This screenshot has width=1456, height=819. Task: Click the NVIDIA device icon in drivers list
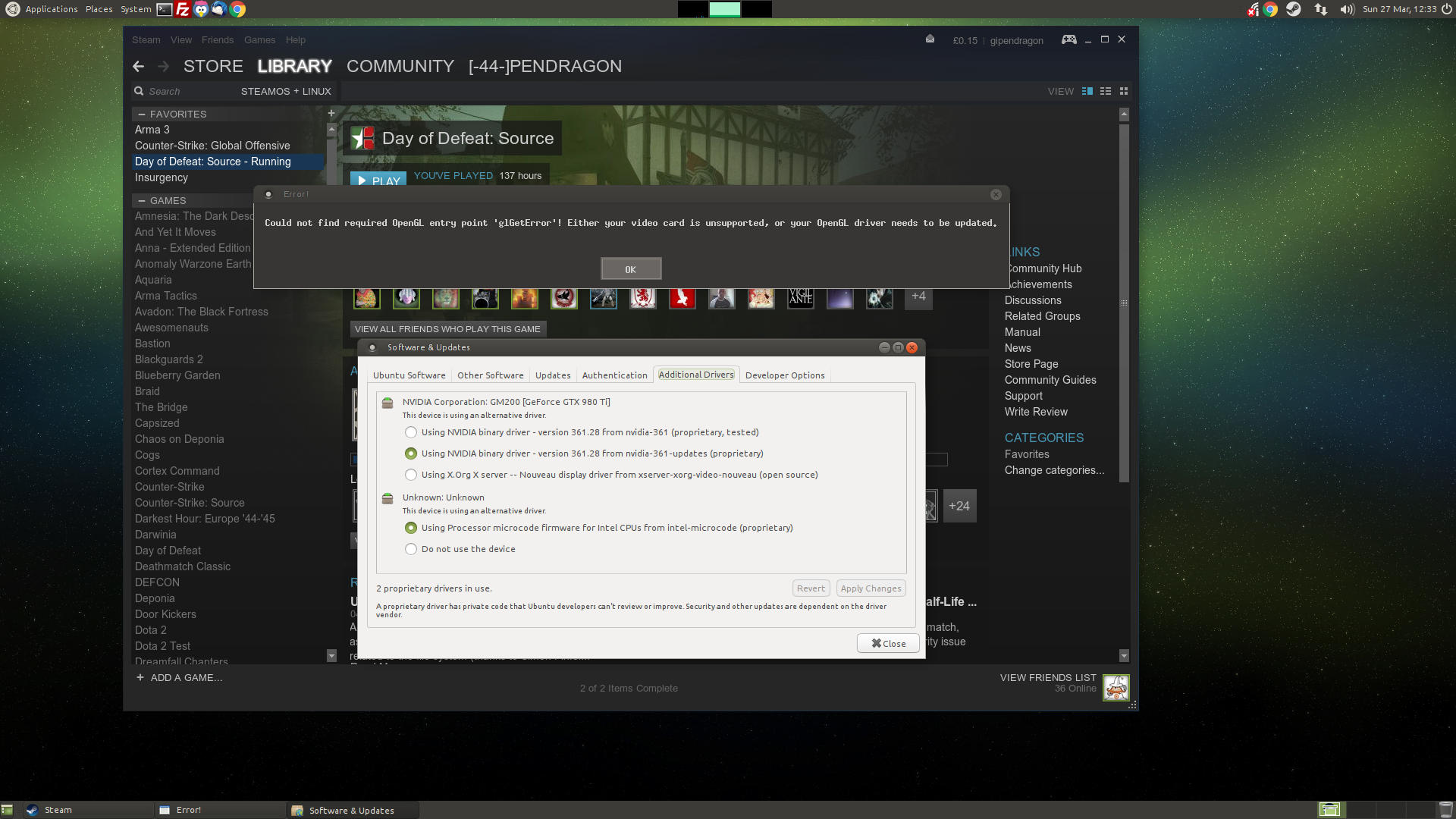click(388, 403)
